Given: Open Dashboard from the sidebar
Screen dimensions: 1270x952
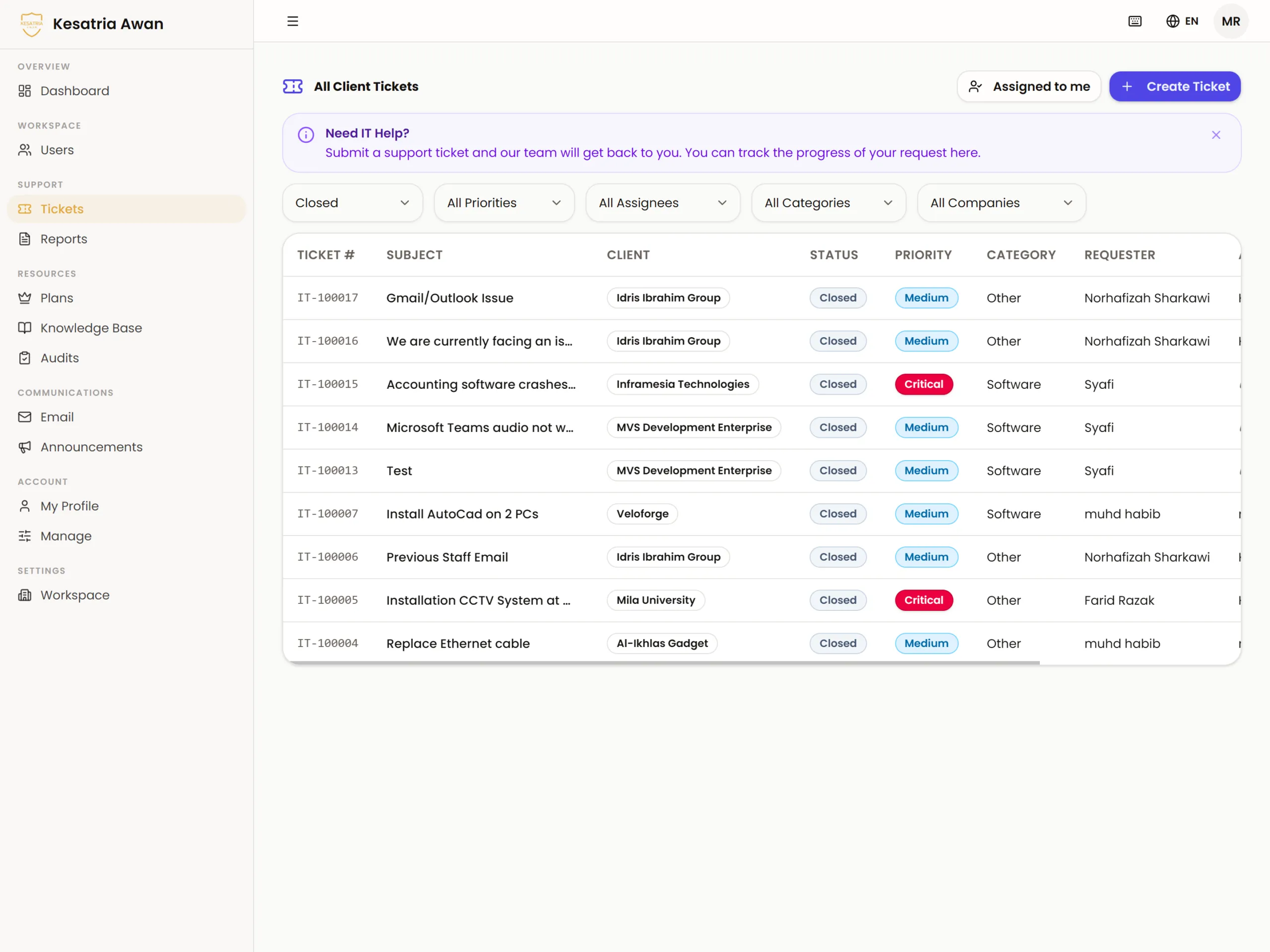Looking at the screenshot, I should point(127,91).
